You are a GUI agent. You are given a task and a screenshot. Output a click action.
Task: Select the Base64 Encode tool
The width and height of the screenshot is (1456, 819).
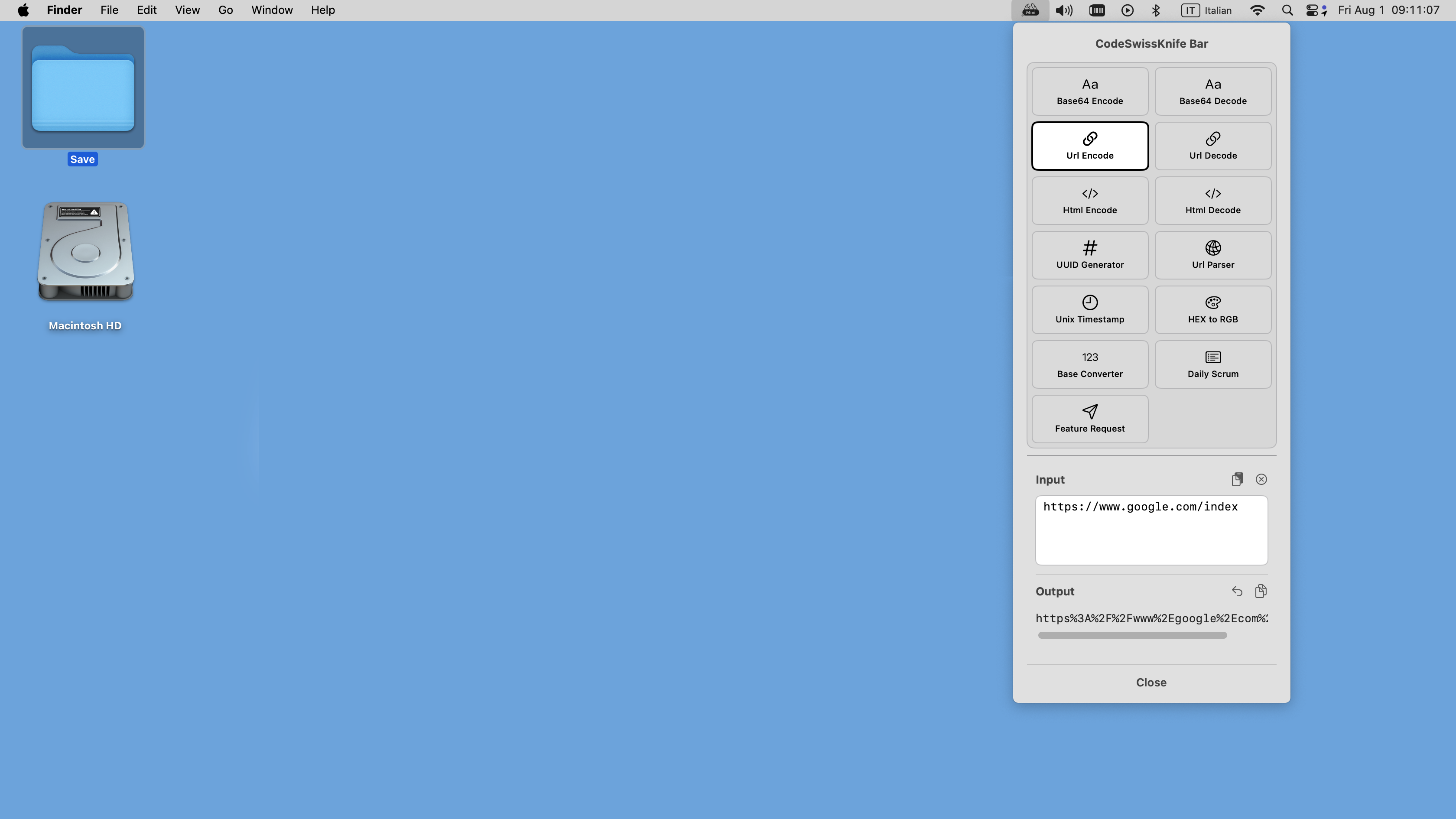(1090, 91)
